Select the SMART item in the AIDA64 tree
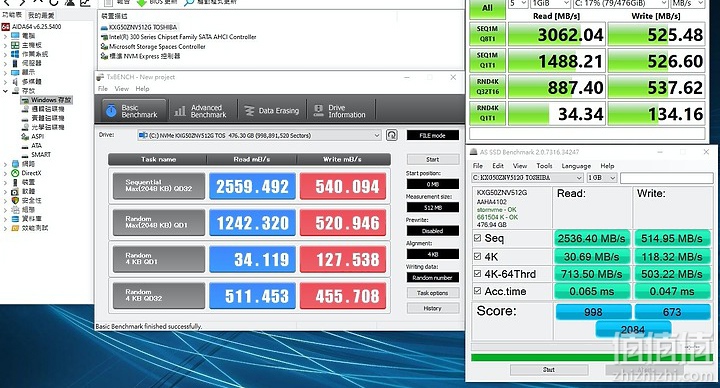 (x=41, y=155)
